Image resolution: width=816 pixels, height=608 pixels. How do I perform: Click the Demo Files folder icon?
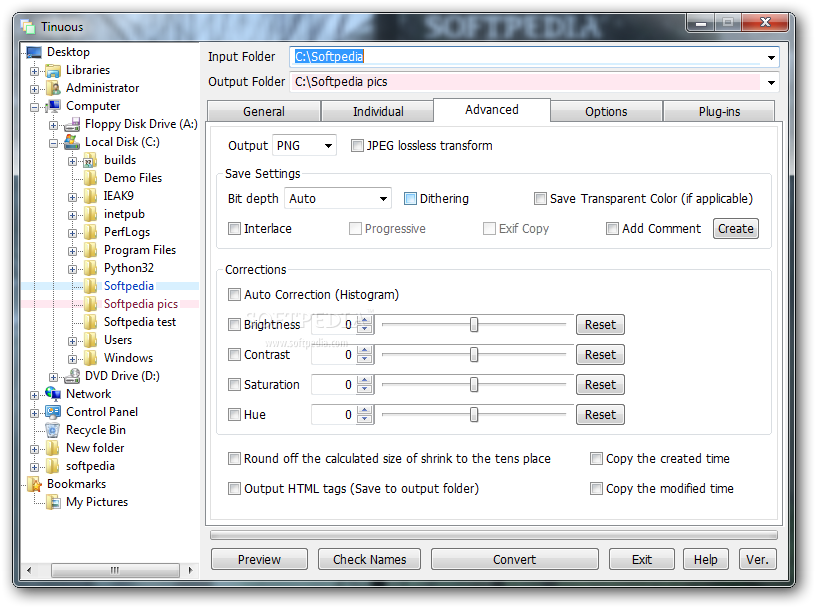click(x=90, y=178)
